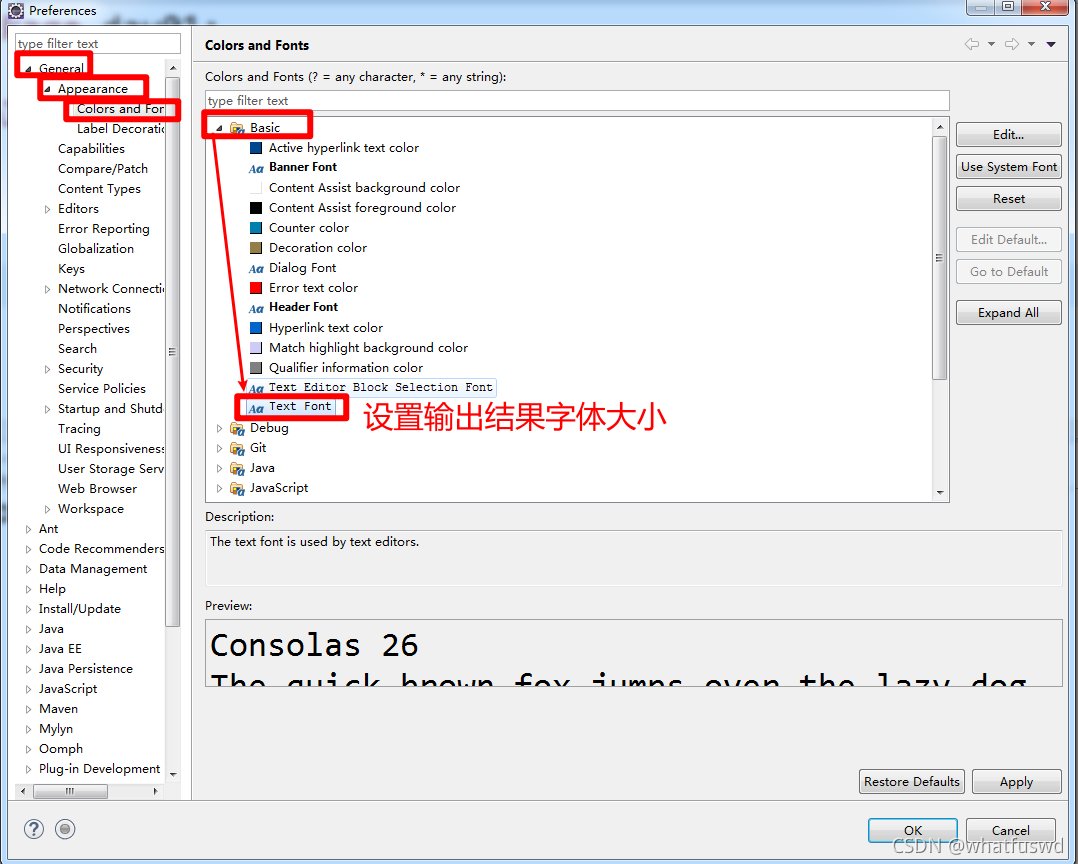Click the left tree horizontal scrollbar
Viewport: 1078px width, 864px height.
(x=70, y=791)
